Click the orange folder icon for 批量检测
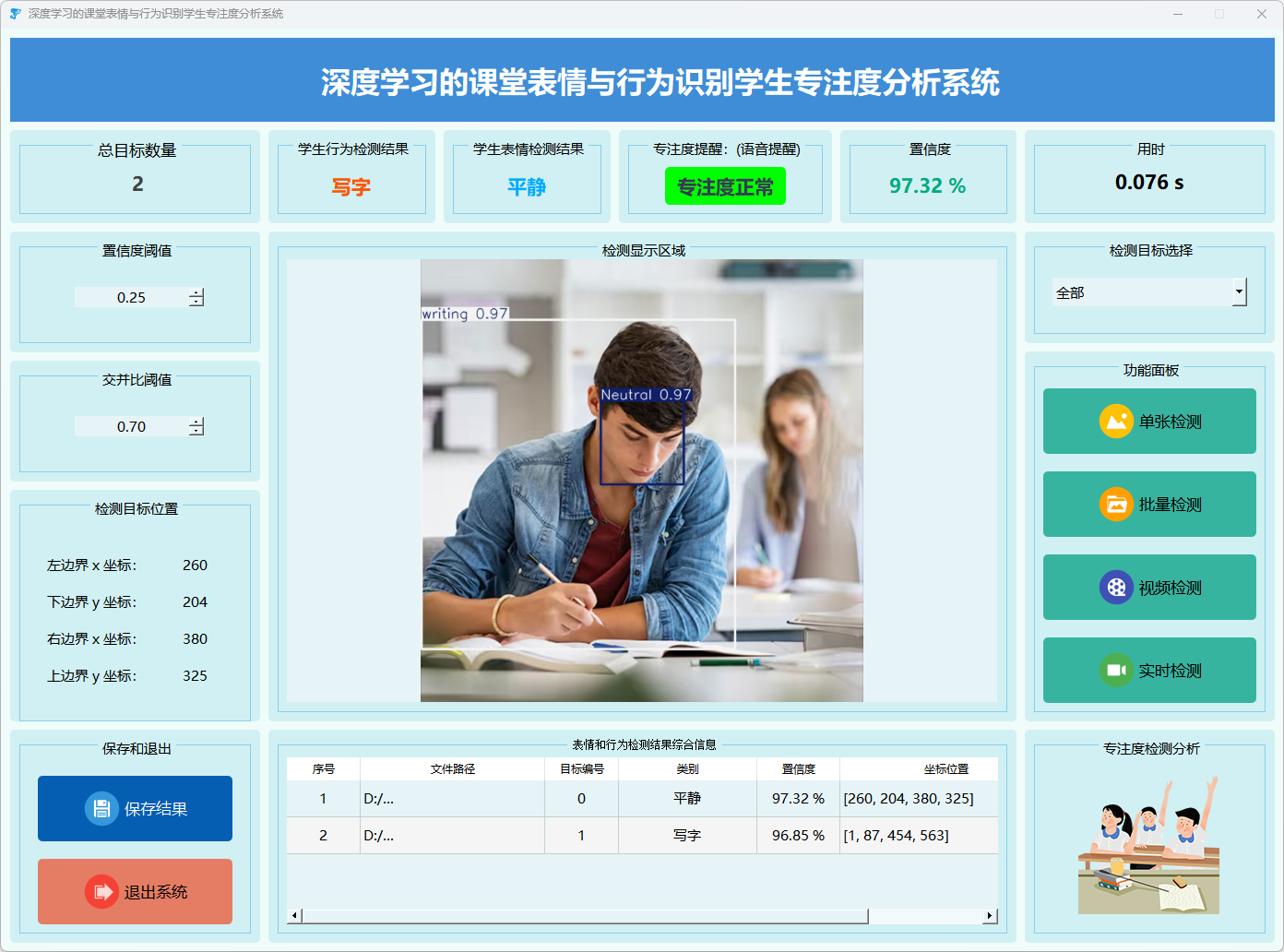Image resolution: width=1284 pixels, height=952 pixels. click(x=1116, y=505)
